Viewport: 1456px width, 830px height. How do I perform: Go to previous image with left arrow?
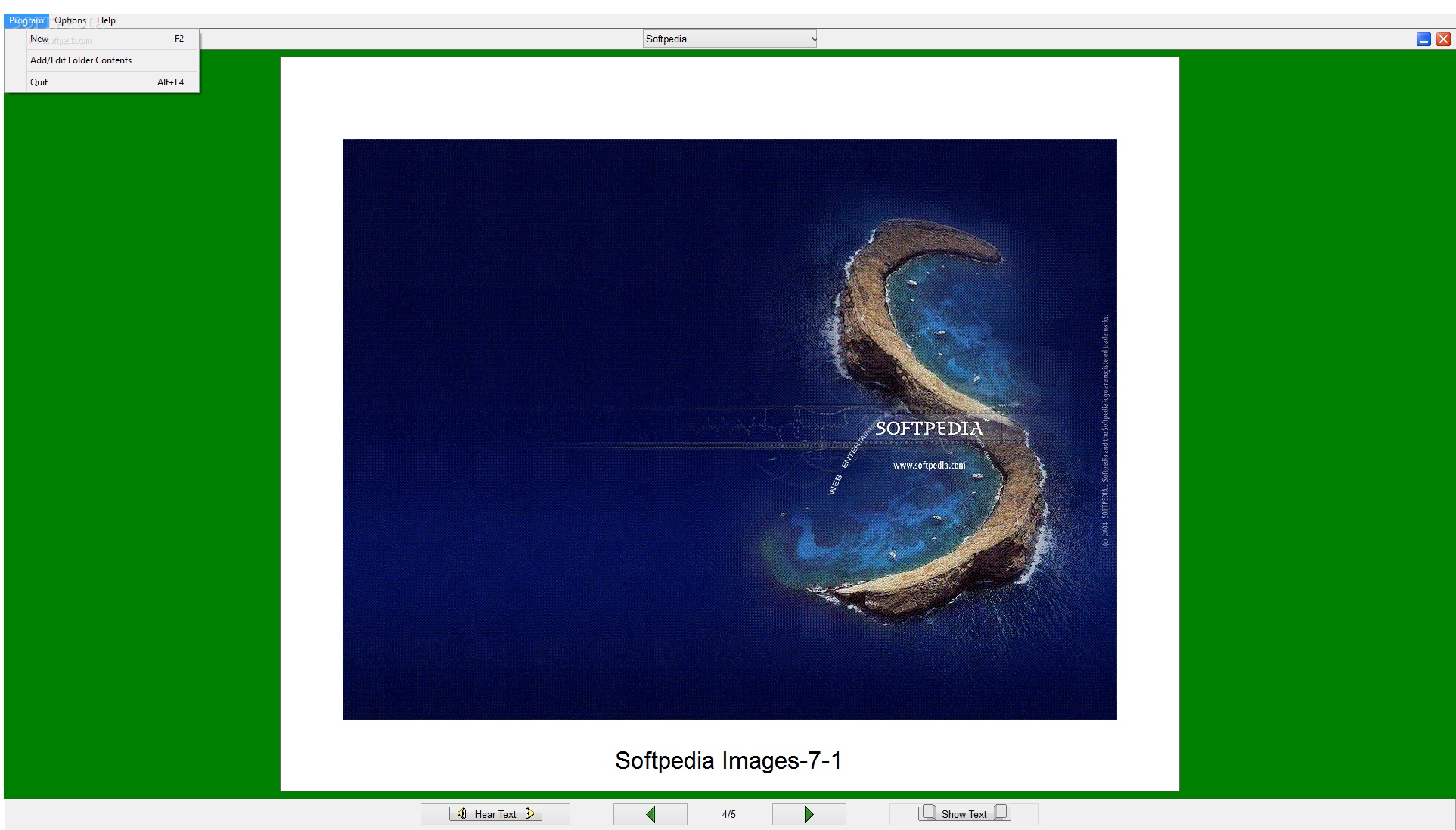pos(650,814)
